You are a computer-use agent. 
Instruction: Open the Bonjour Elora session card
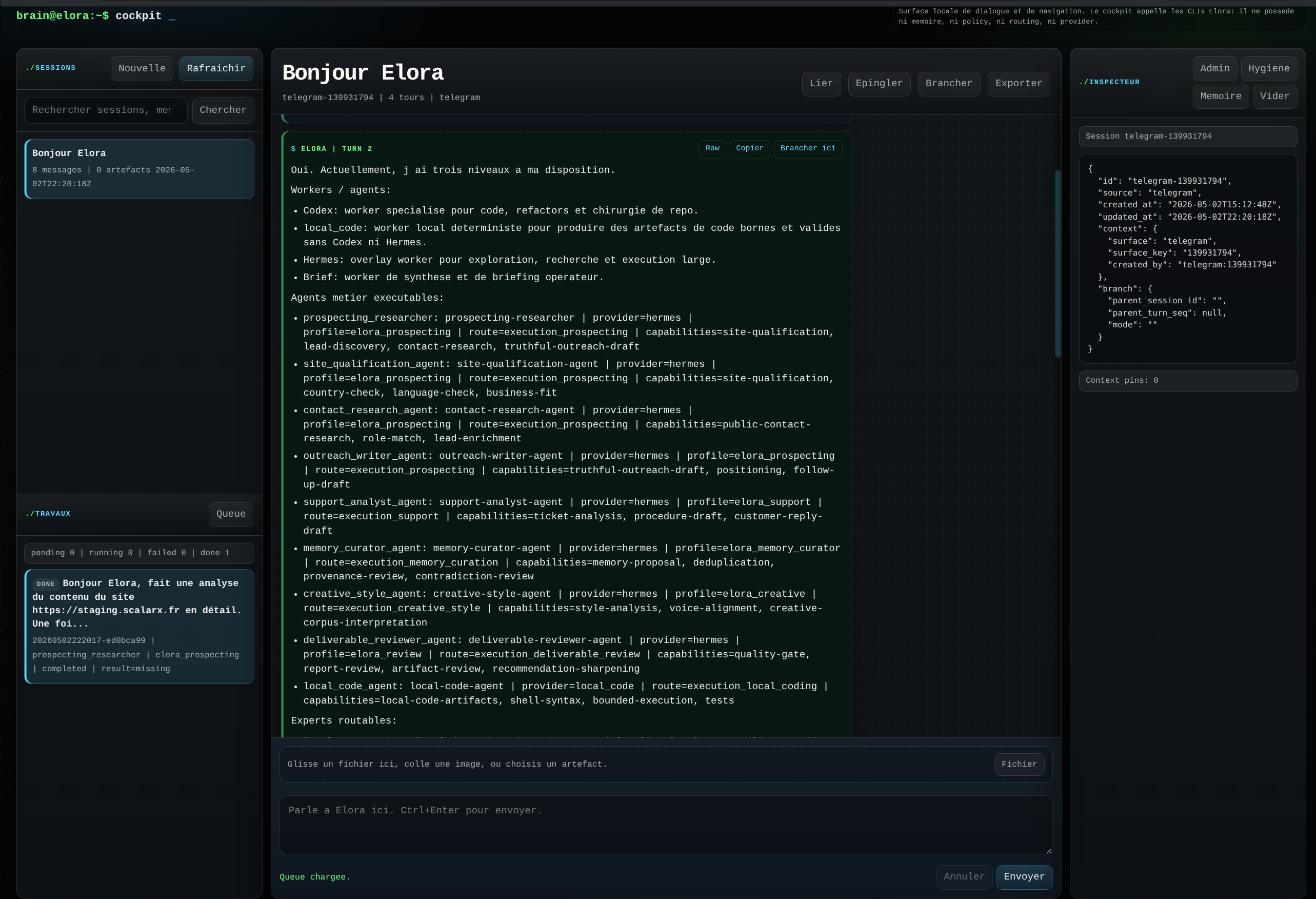tap(139, 169)
